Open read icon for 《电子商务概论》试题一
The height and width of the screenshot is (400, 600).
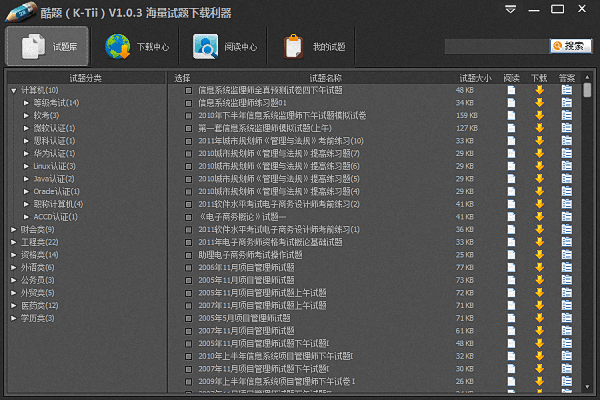(x=511, y=216)
